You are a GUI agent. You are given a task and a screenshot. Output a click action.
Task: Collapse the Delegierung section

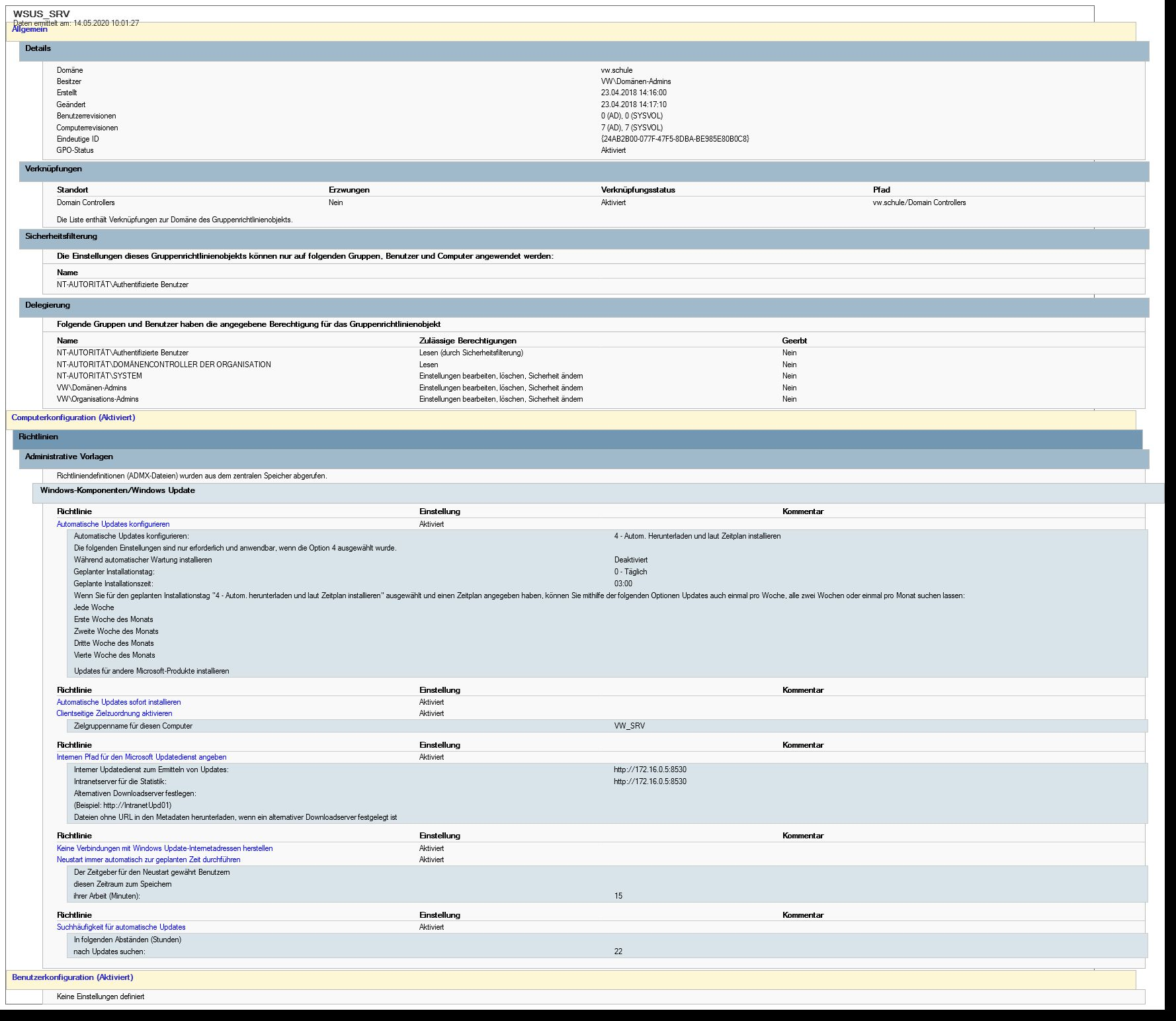pyautogui.click(x=48, y=305)
